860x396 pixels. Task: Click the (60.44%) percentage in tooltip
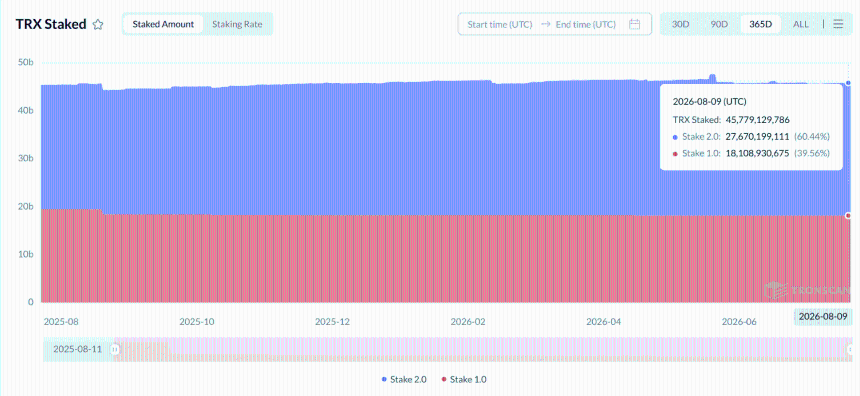tap(811, 137)
